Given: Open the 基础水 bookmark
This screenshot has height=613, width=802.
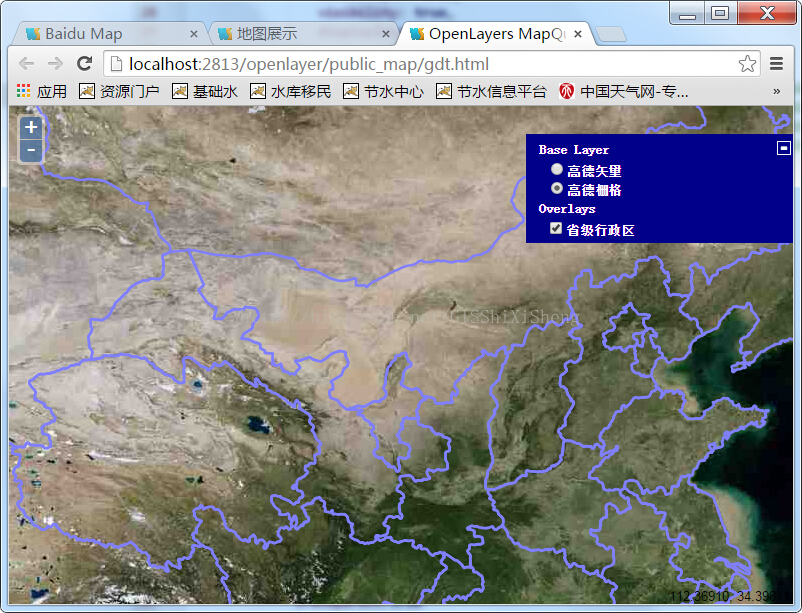Looking at the screenshot, I should pos(205,92).
